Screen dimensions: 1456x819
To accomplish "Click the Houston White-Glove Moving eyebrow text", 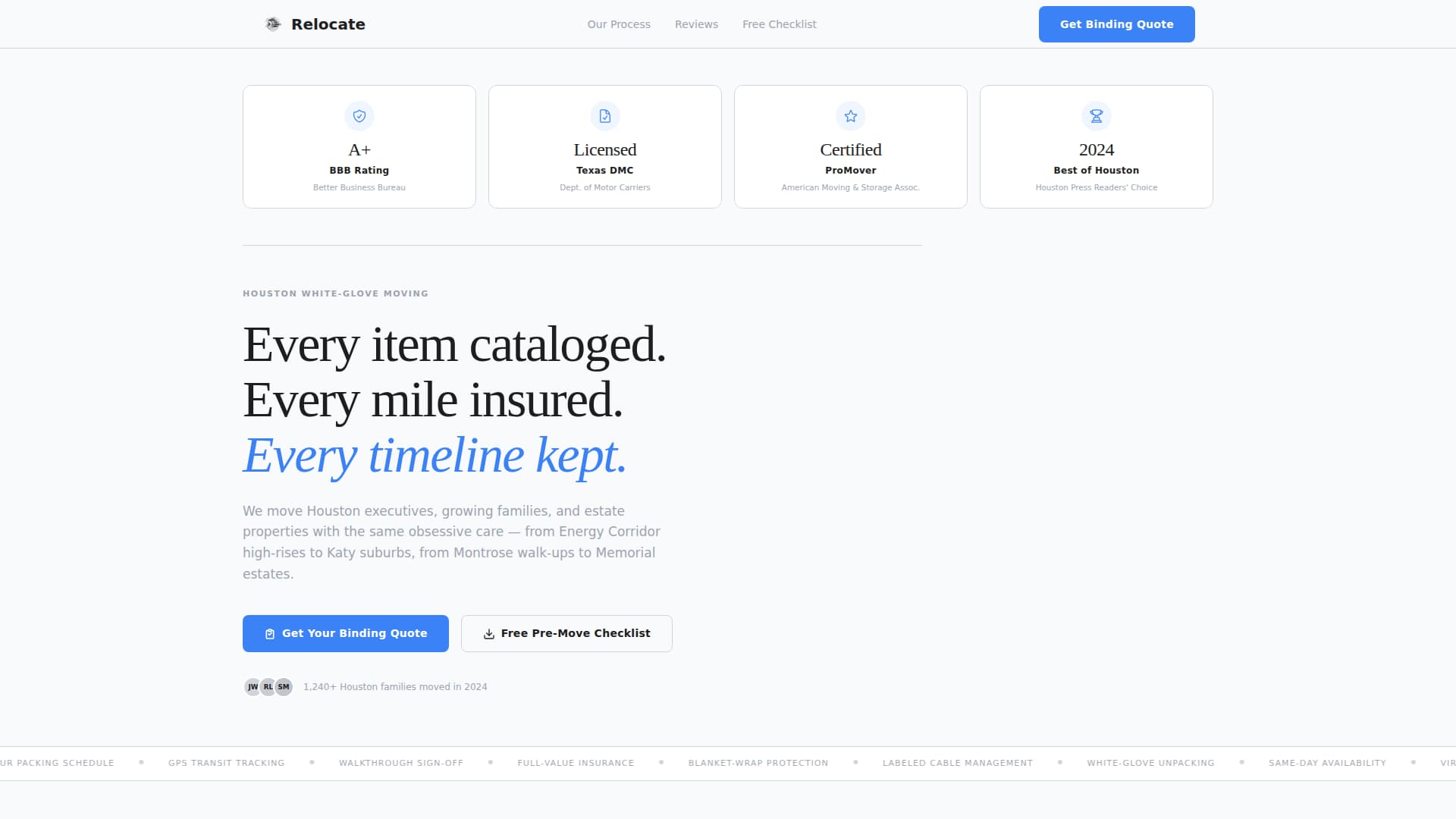I will (335, 293).
